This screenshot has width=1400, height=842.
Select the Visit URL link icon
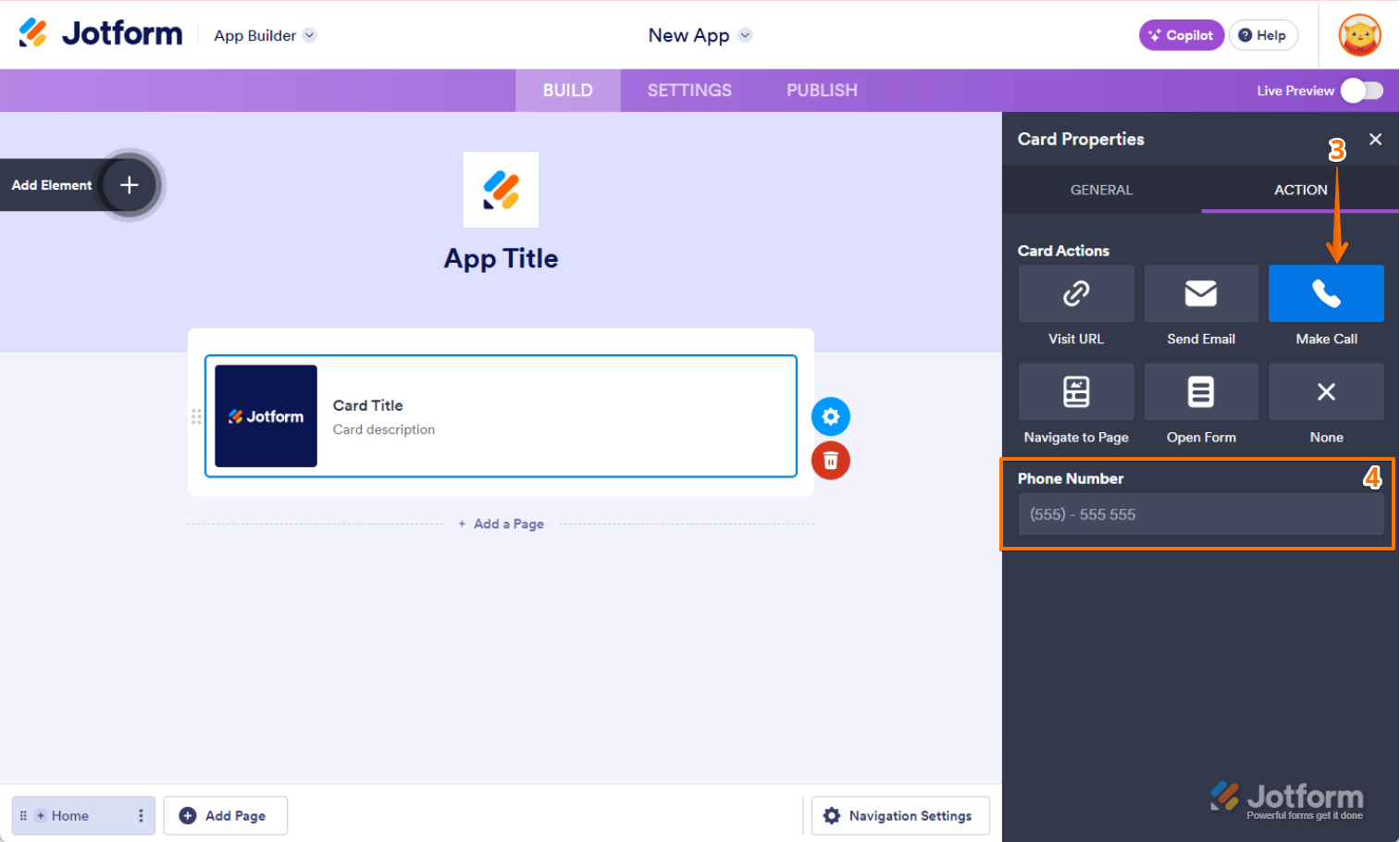coord(1075,293)
